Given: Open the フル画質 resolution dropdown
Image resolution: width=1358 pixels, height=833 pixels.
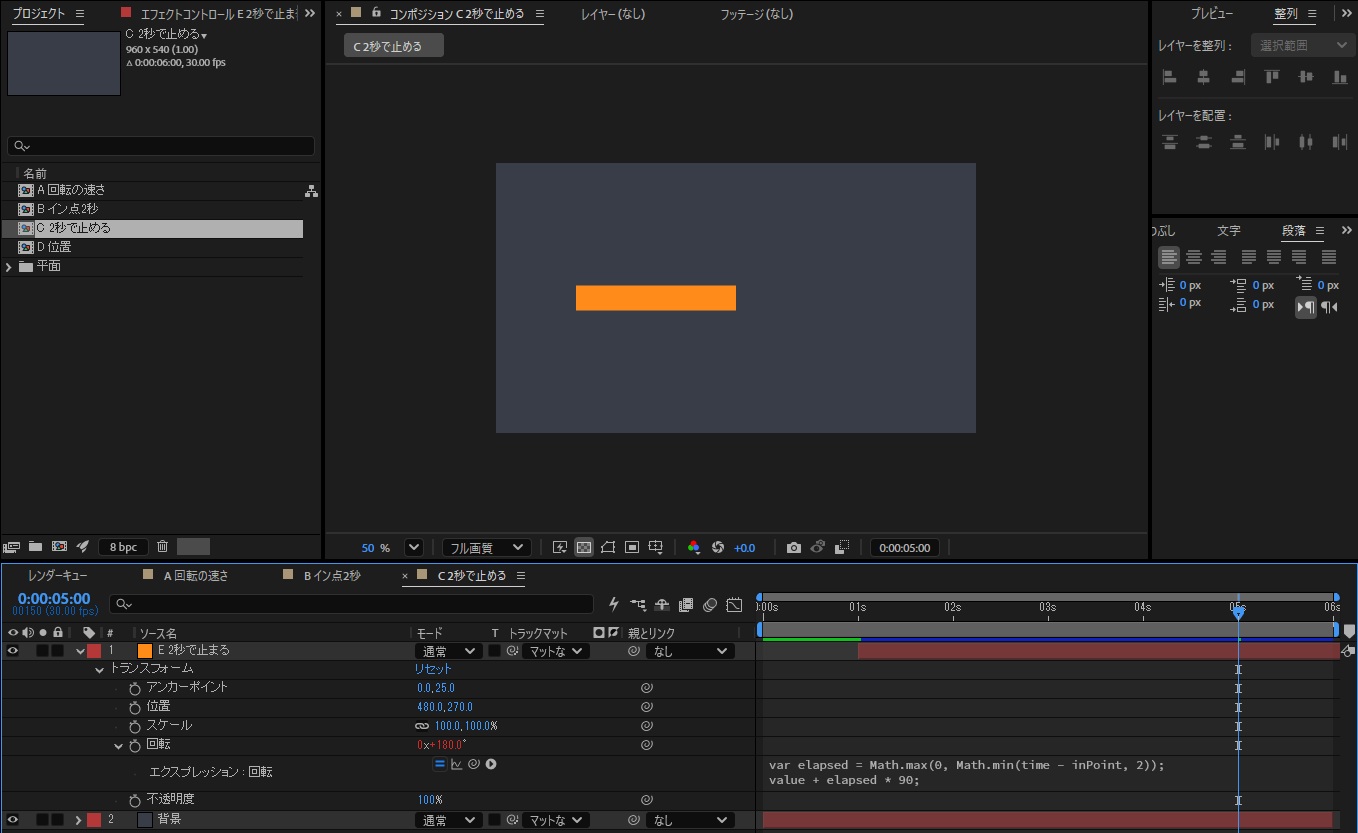Looking at the screenshot, I should (486, 547).
